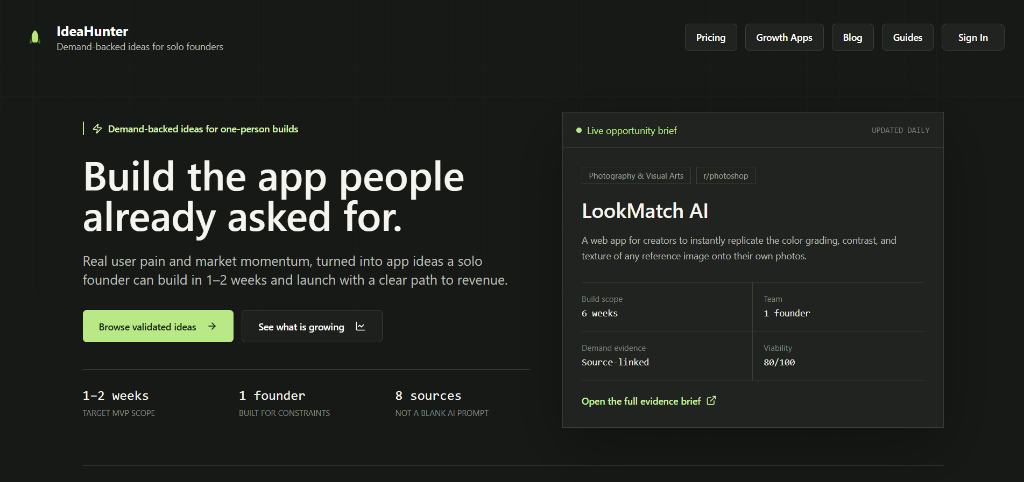Click the BUILT FOR CONSTRAINTS caption
Viewport: 1024px width, 482px height.
[x=284, y=413]
